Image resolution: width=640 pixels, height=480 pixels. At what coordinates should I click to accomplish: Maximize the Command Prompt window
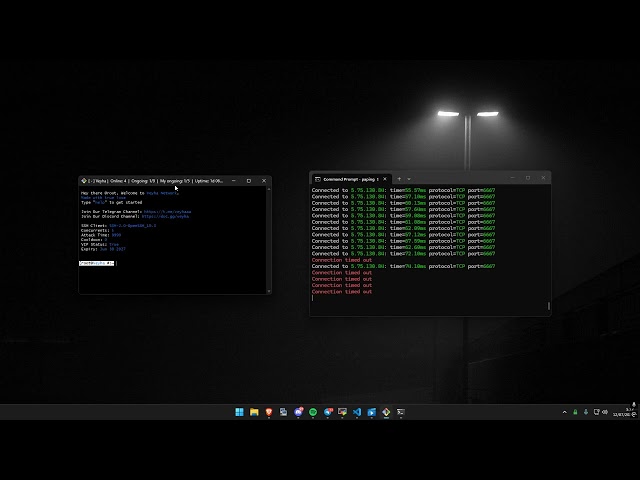pos(528,178)
